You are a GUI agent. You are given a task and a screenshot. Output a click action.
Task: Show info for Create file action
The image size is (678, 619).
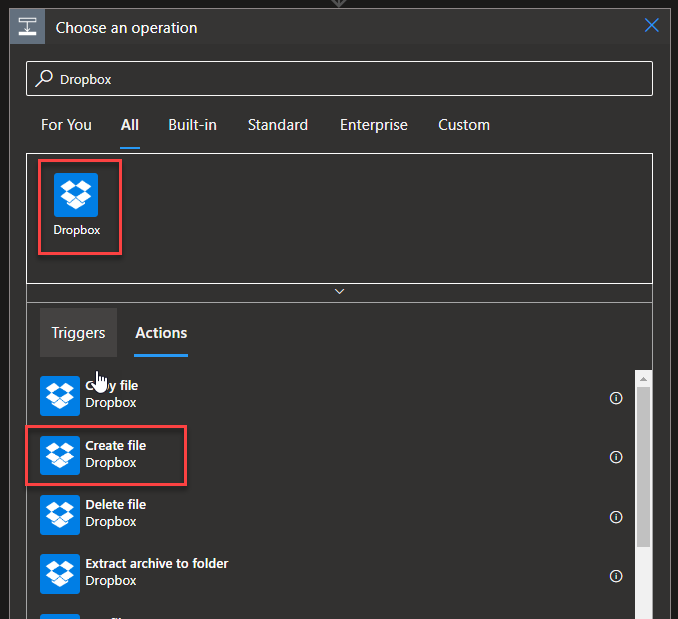[616, 457]
